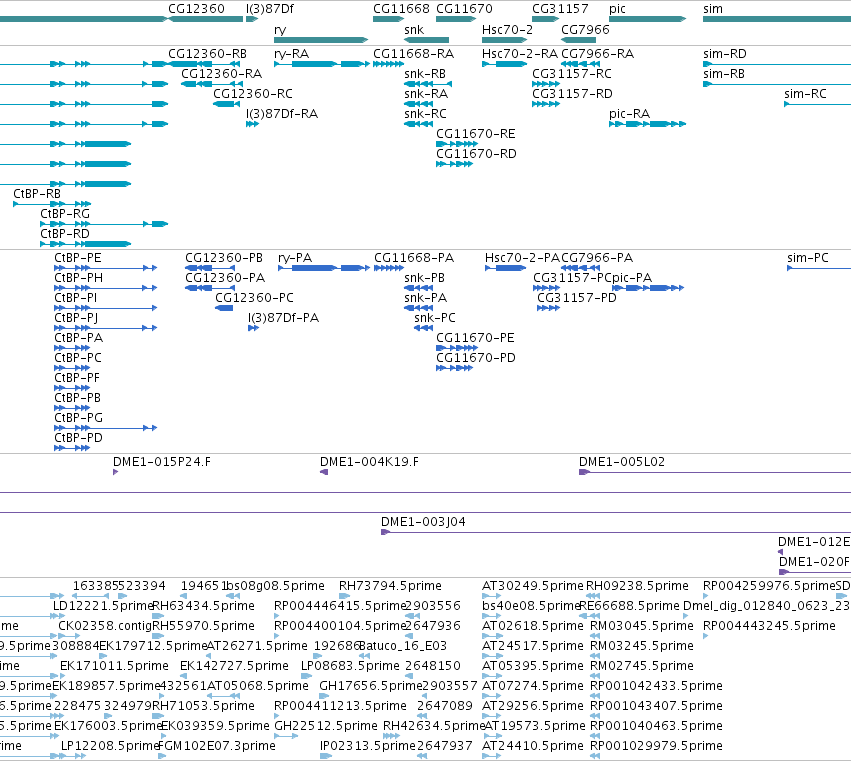Select protein snk-PC
Image resolution: width=851 pixels, height=761 pixels.
(x=435, y=318)
